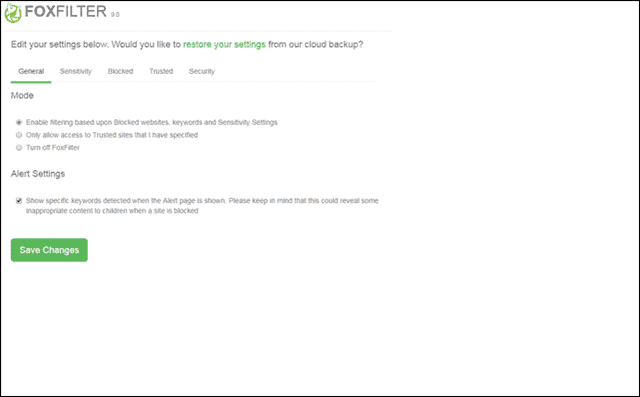This screenshot has height=397, width=640.
Task: Click the Alert Settings heading
Action: pos(38,174)
